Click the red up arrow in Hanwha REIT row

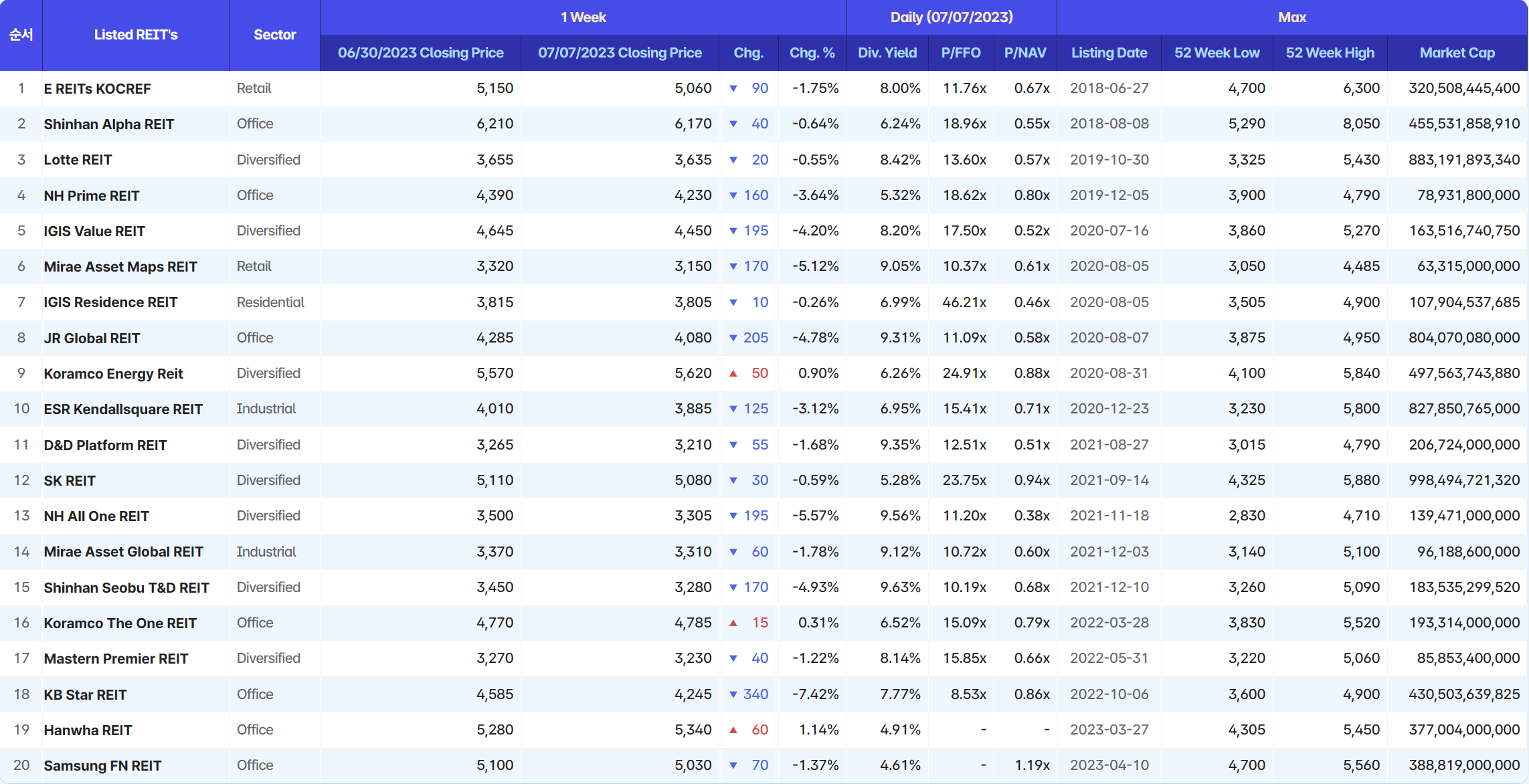(733, 730)
